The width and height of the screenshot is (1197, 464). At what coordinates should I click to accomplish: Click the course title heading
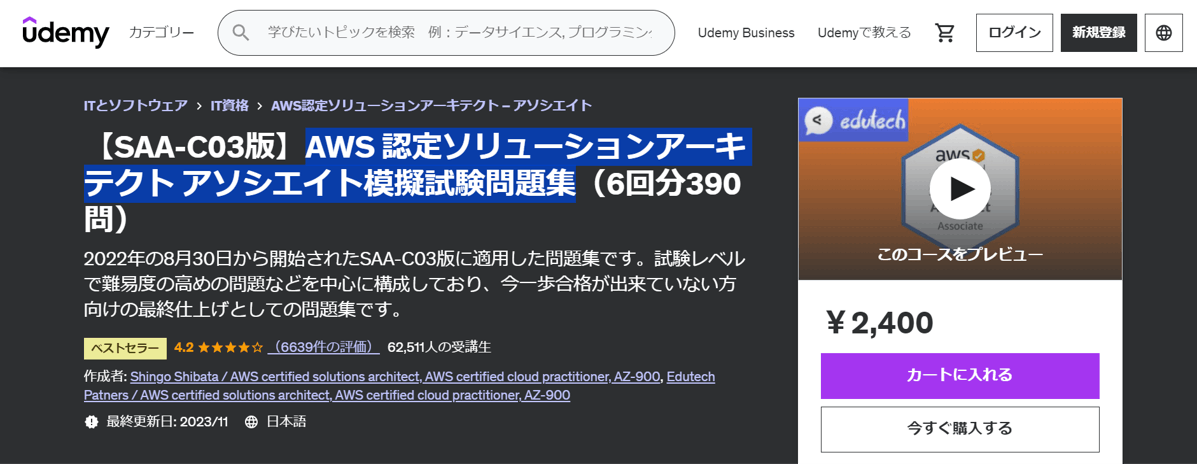[416, 182]
